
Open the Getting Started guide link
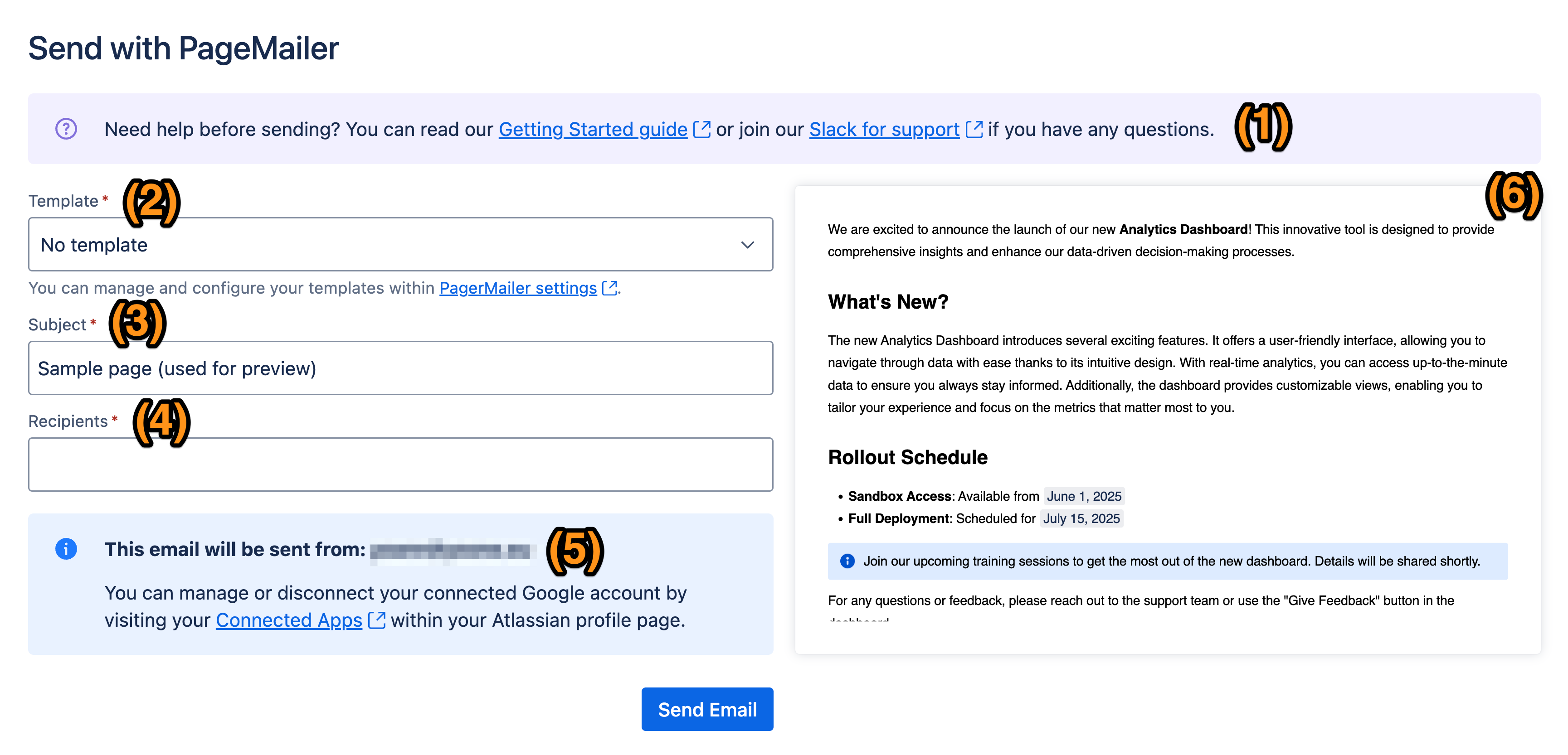593,130
